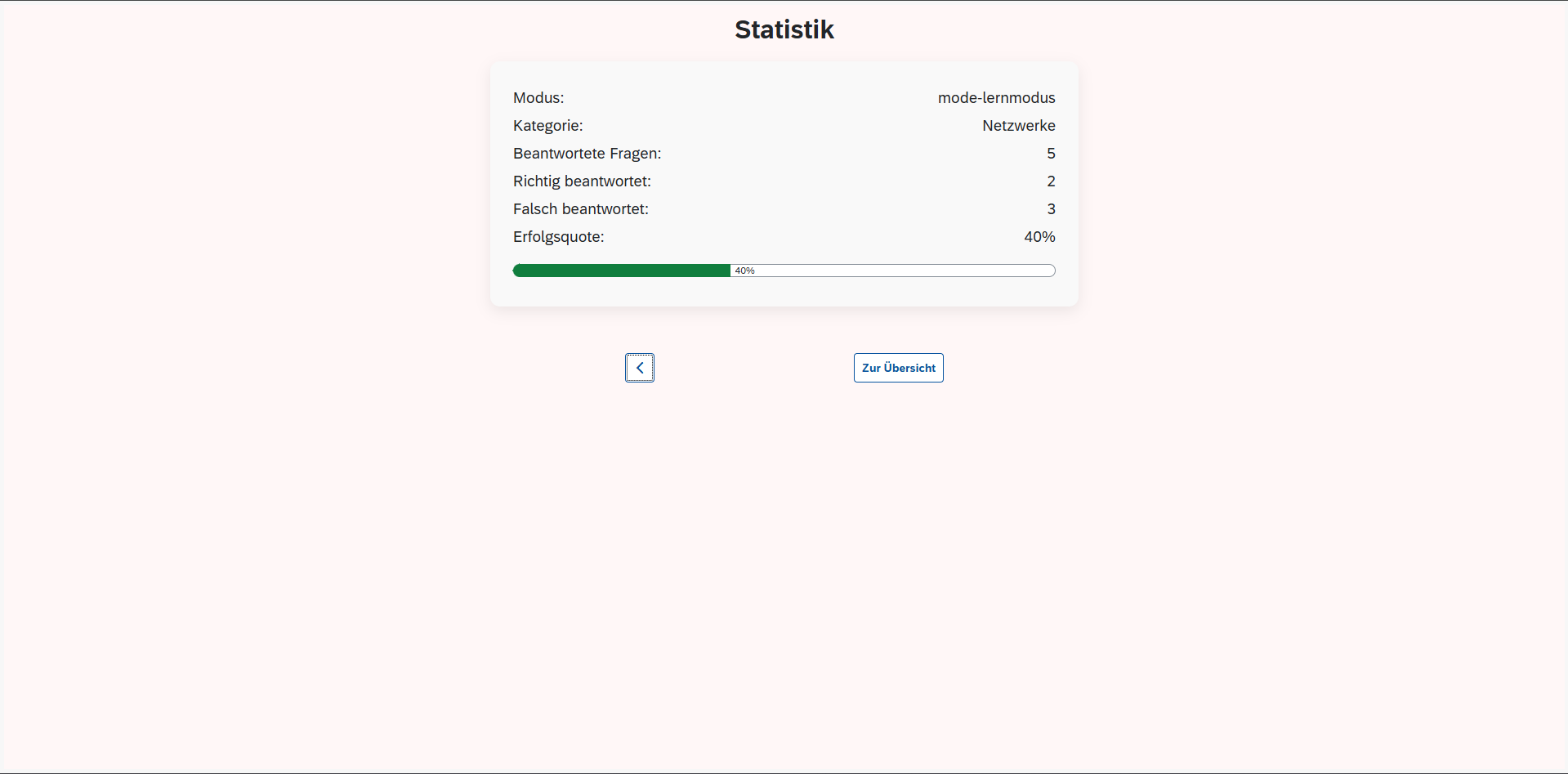Select the Falsch beantwortet label
The height and width of the screenshot is (774, 1568).
point(580,209)
